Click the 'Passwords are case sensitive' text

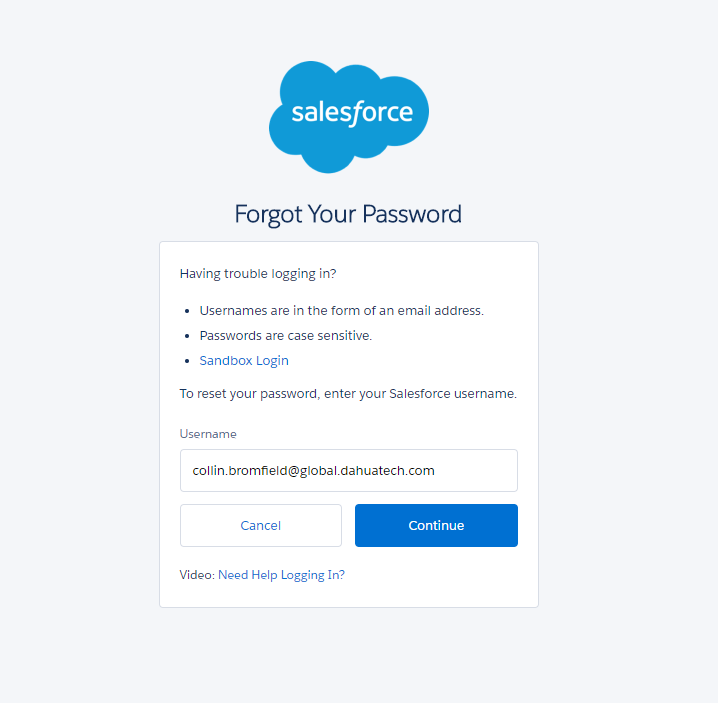[x=285, y=336]
